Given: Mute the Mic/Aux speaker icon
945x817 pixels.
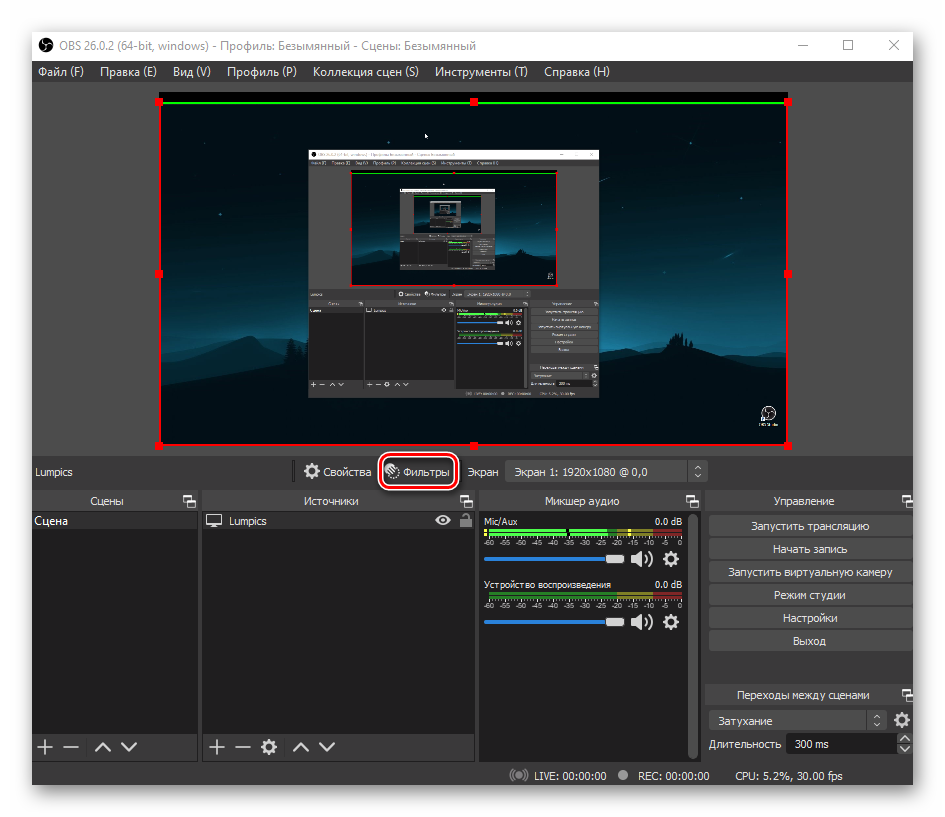Looking at the screenshot, I should pos(641,559).
